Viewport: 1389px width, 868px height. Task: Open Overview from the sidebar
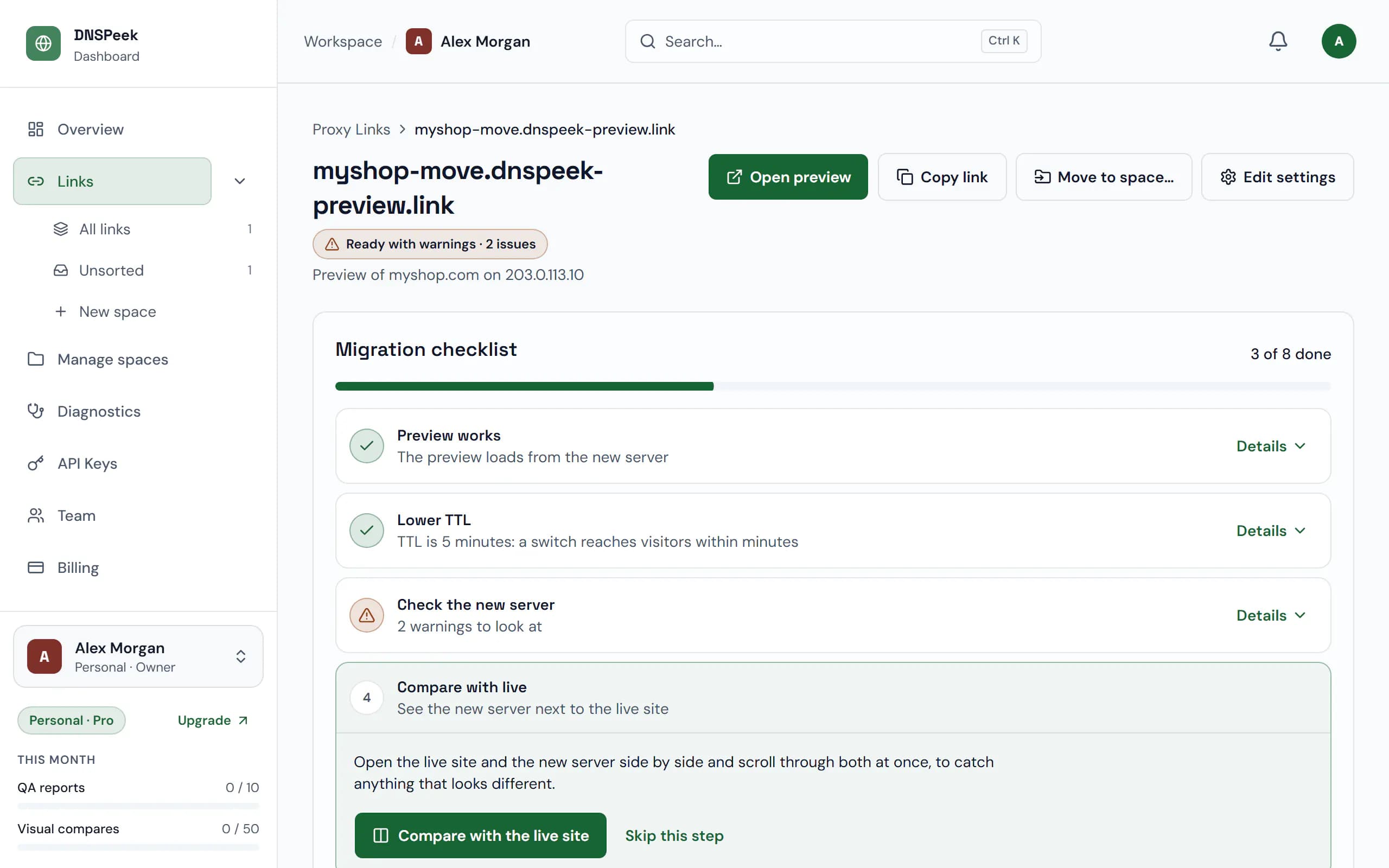(x=112, y=129)
